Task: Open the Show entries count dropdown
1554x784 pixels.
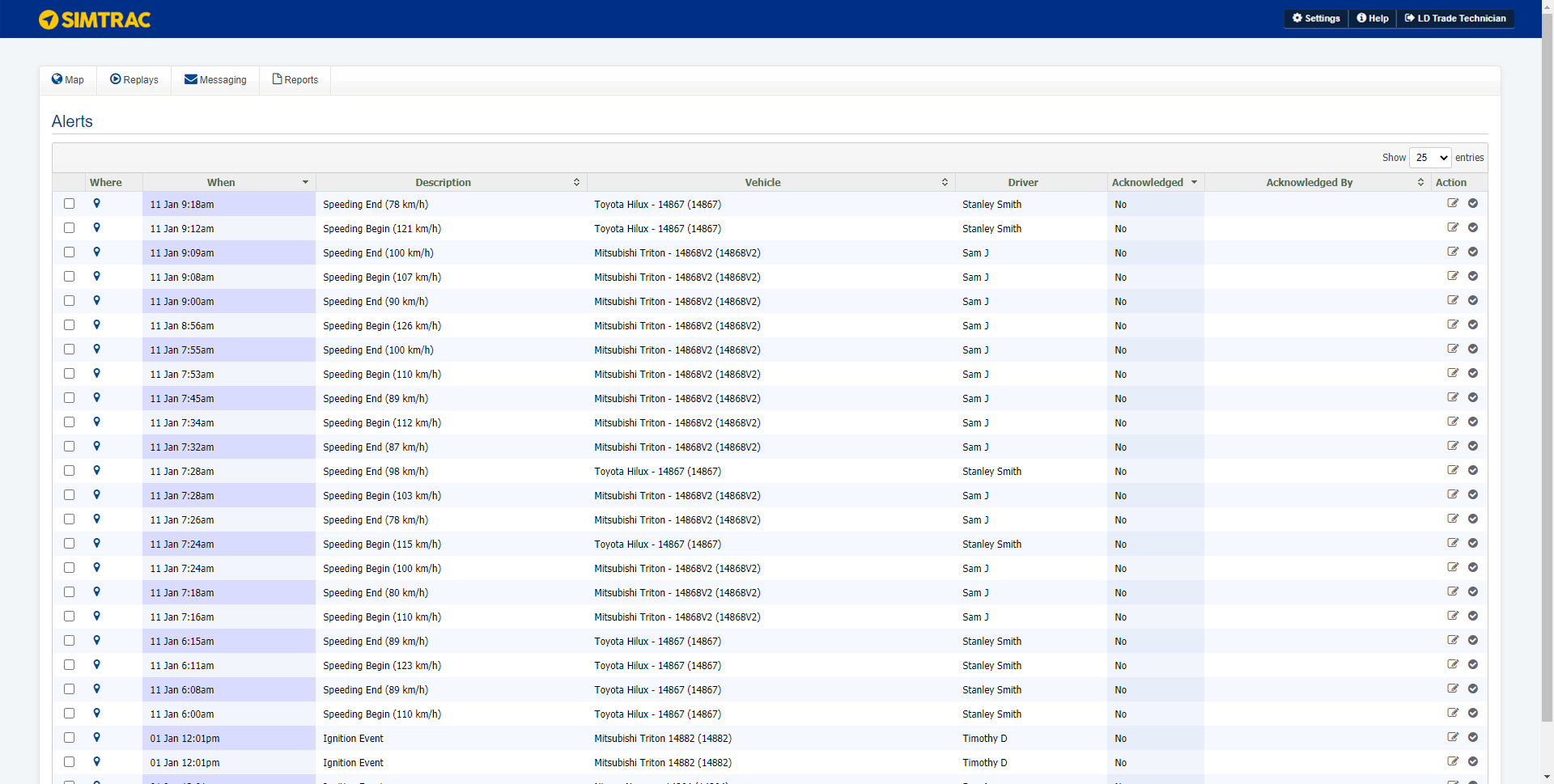Action: (1430, 158)
